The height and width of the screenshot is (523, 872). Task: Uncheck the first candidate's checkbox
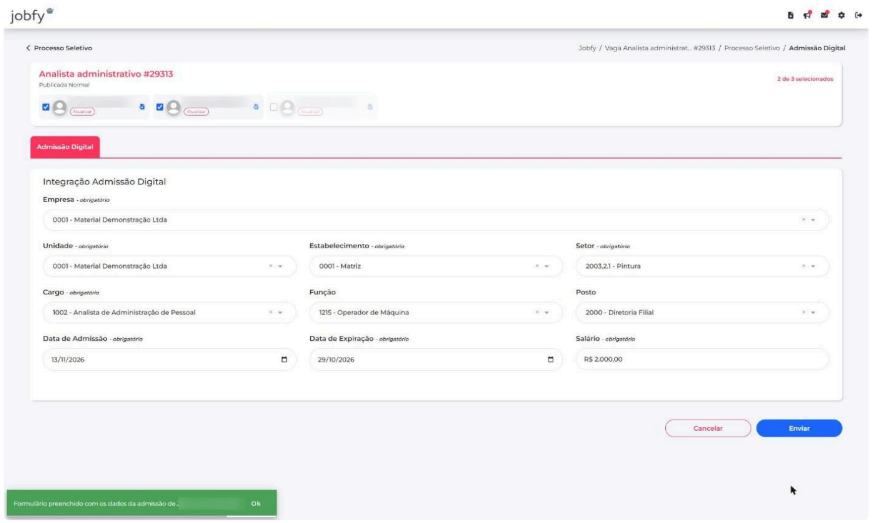pos(46,107)
